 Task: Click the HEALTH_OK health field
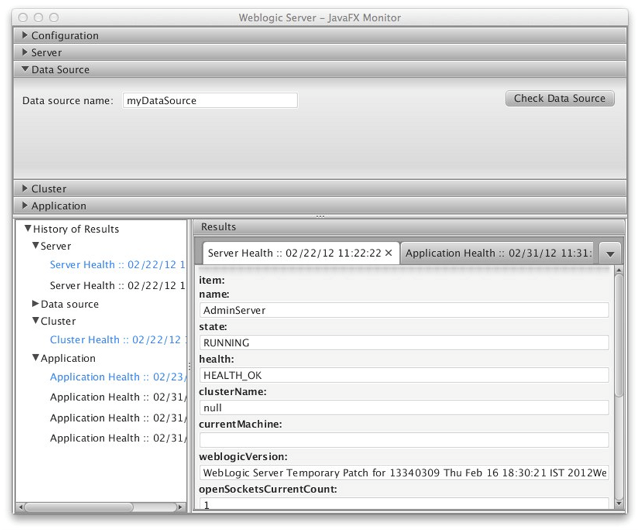click(404, 375)
